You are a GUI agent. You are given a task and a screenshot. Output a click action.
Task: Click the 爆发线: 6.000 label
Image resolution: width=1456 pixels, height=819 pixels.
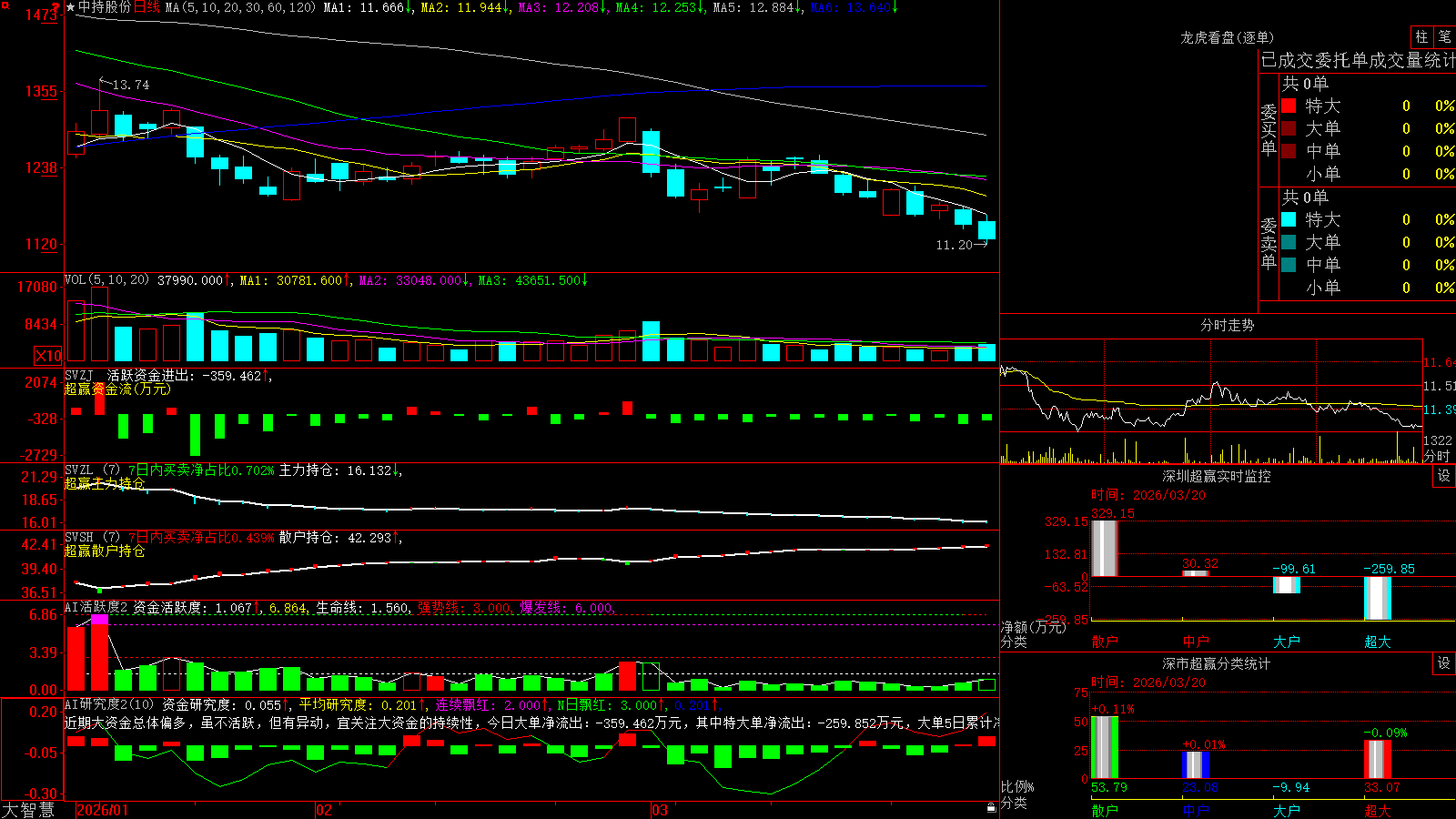point(566,607)
